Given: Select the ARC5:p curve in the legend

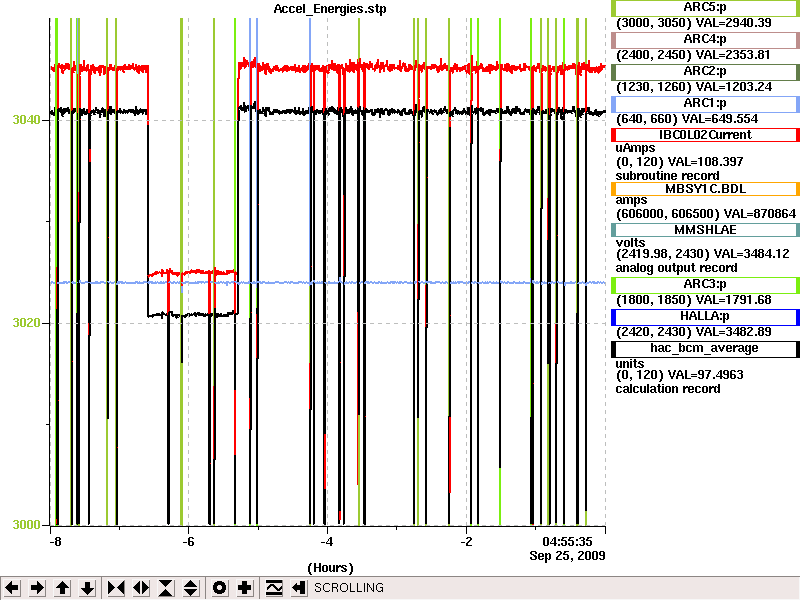Looking at the screenshot, I should click(705, 8).
